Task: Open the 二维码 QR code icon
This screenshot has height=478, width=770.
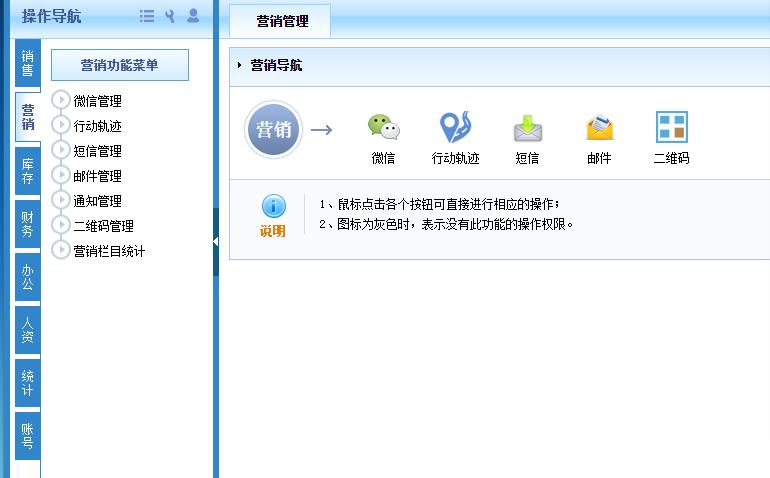Action: [671, 129]
